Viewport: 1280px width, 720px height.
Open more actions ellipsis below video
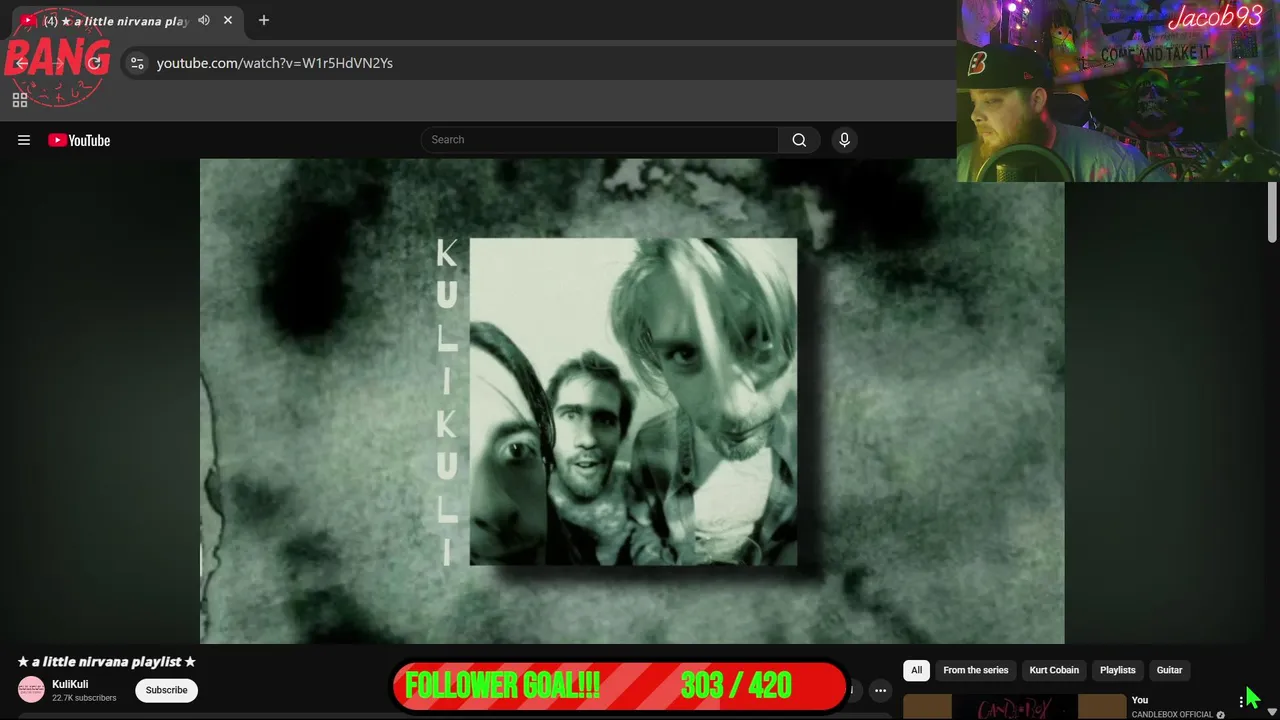880,690
